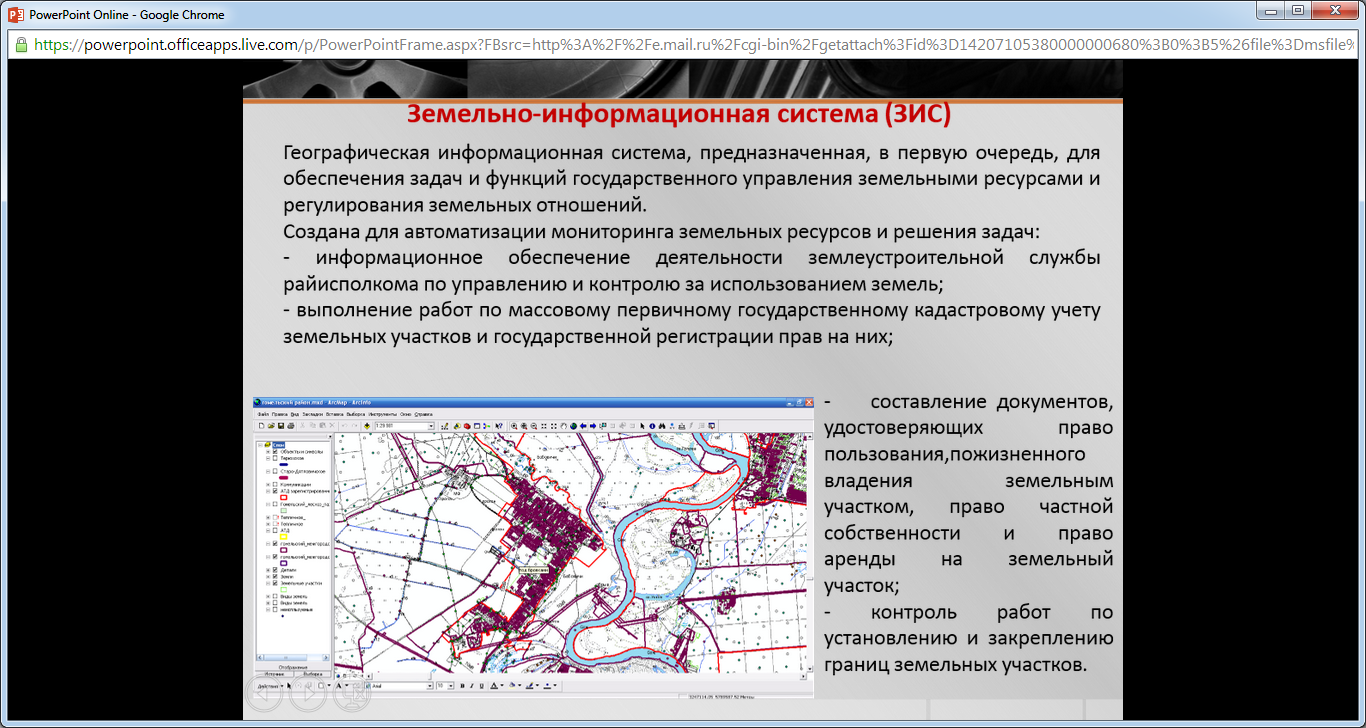Open Инструменты menu in the ArcMap picture

(383, 414)
